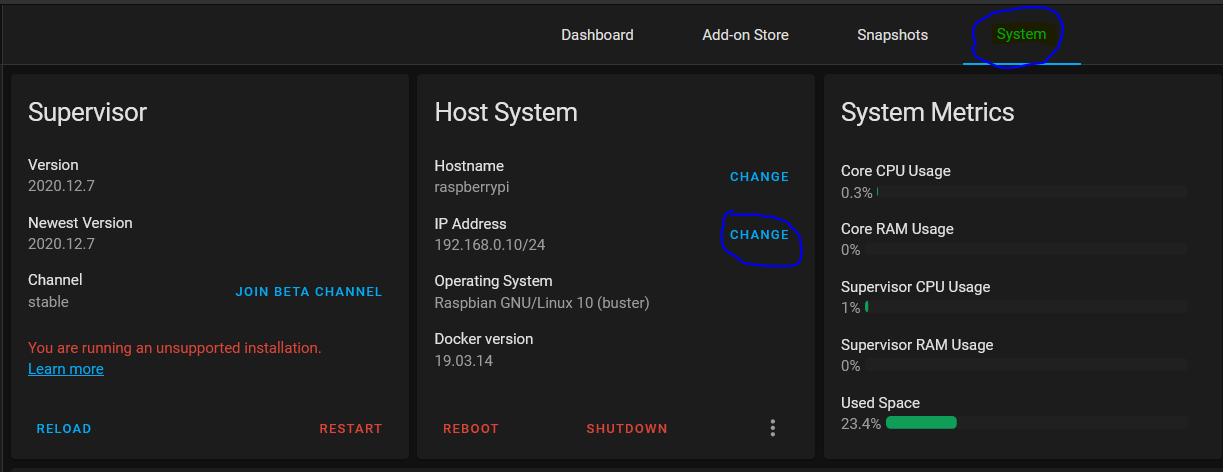This screenshot has width=1223, height=472.
Task: Switch to the Dashboard tab
Action: tap(597, 35)
